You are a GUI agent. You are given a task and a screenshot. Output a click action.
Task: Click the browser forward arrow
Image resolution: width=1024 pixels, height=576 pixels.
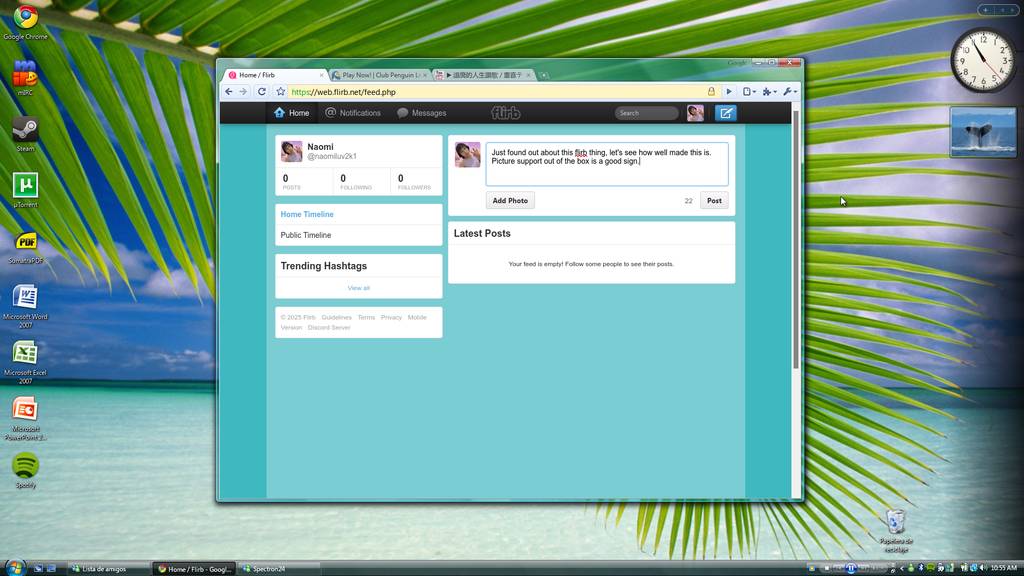(x=243, y=92)
